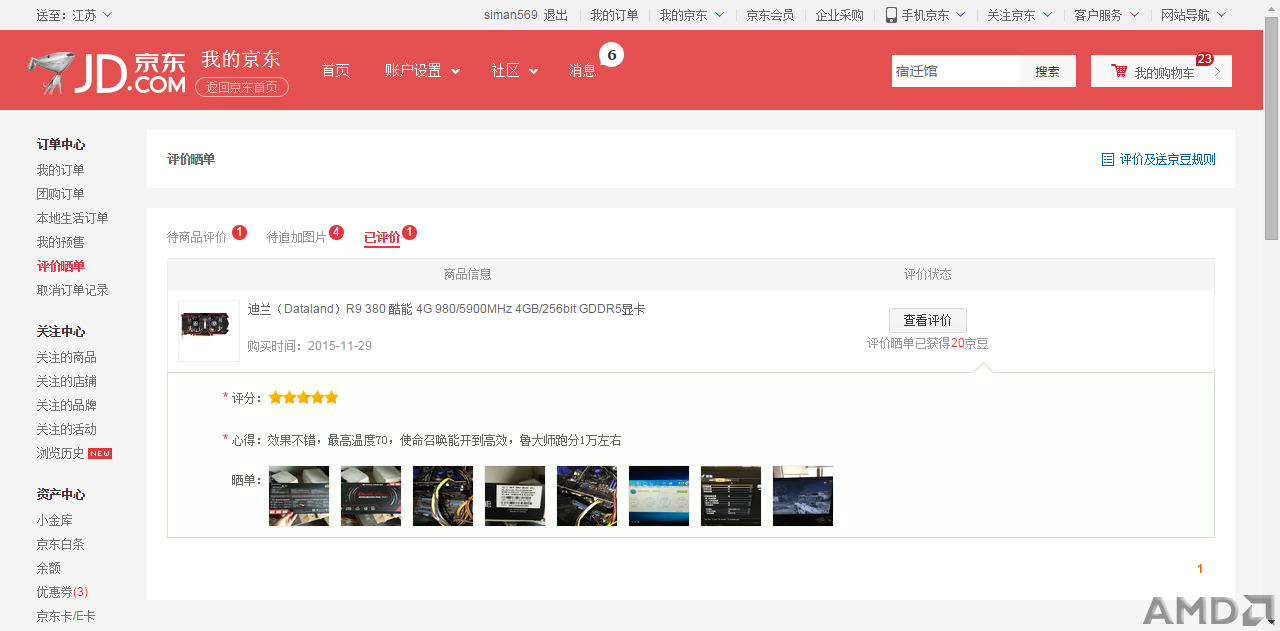Open 关注的品牌 in the sidebar
1280x631 pixels.
click(x=67, y=405)
